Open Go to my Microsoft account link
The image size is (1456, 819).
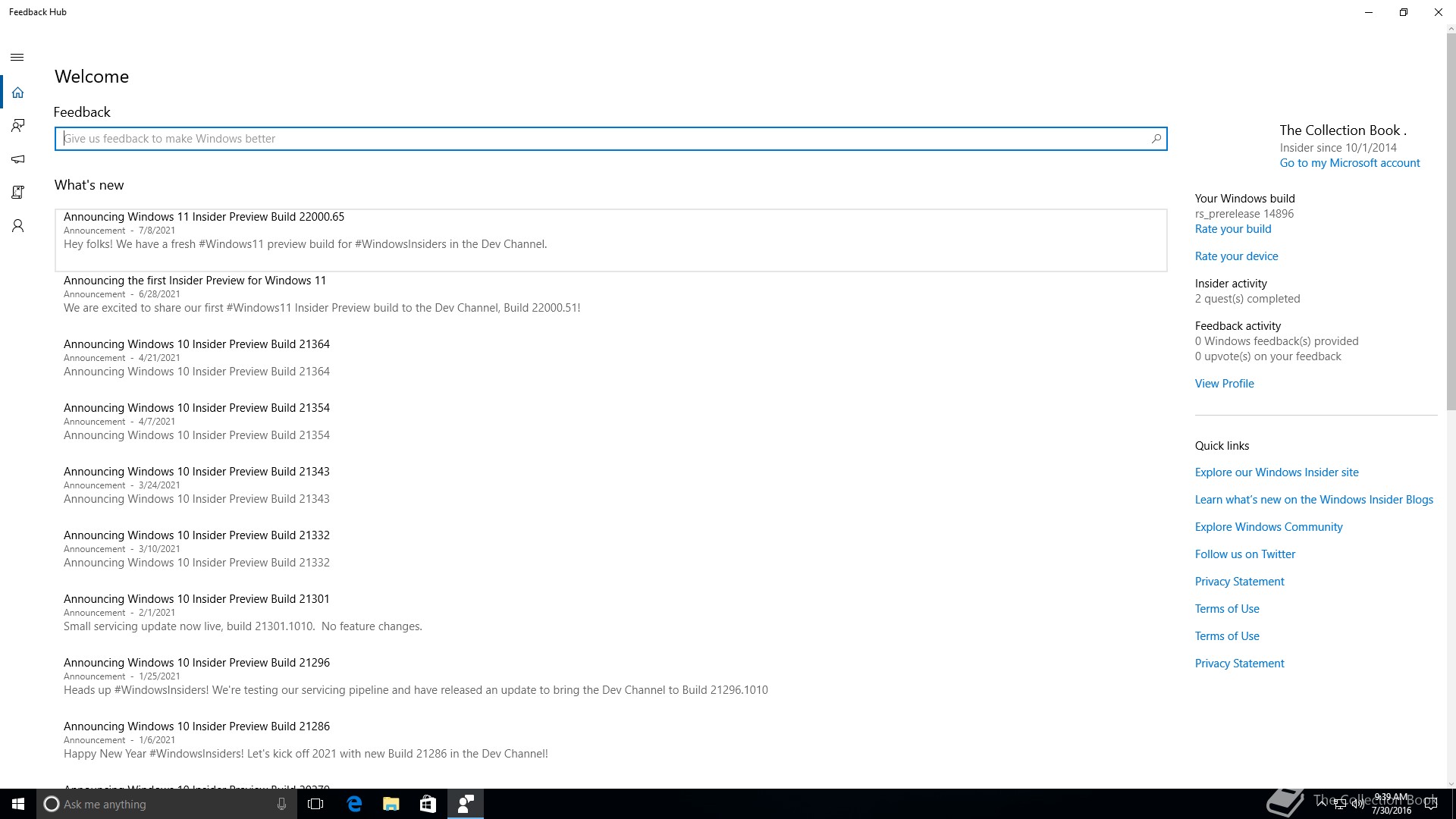pyautogui.click(x=1350, y=163)
